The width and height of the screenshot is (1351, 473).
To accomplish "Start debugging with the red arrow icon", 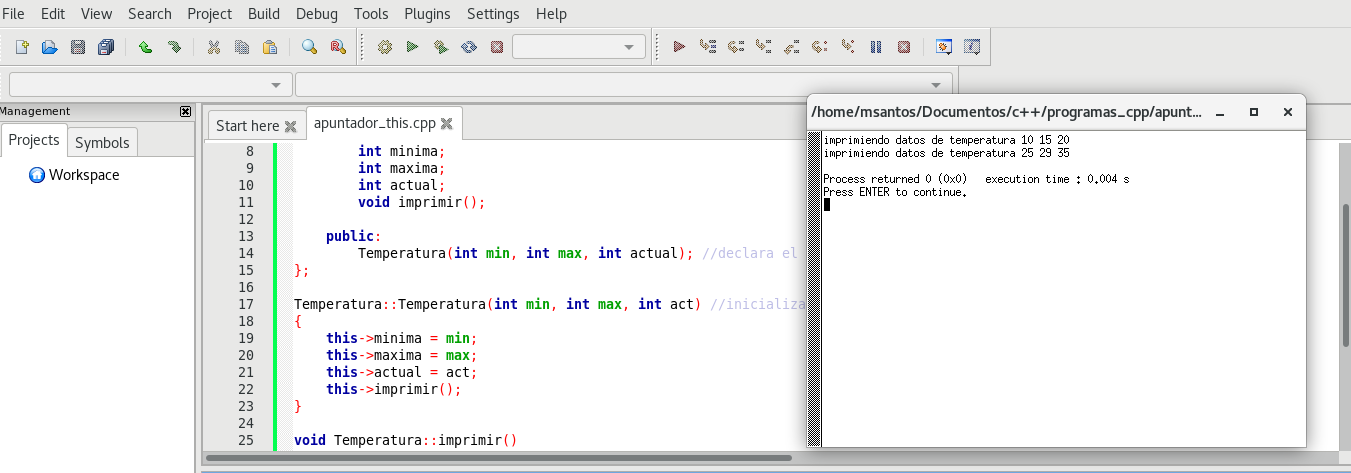I will coord(679,47).
